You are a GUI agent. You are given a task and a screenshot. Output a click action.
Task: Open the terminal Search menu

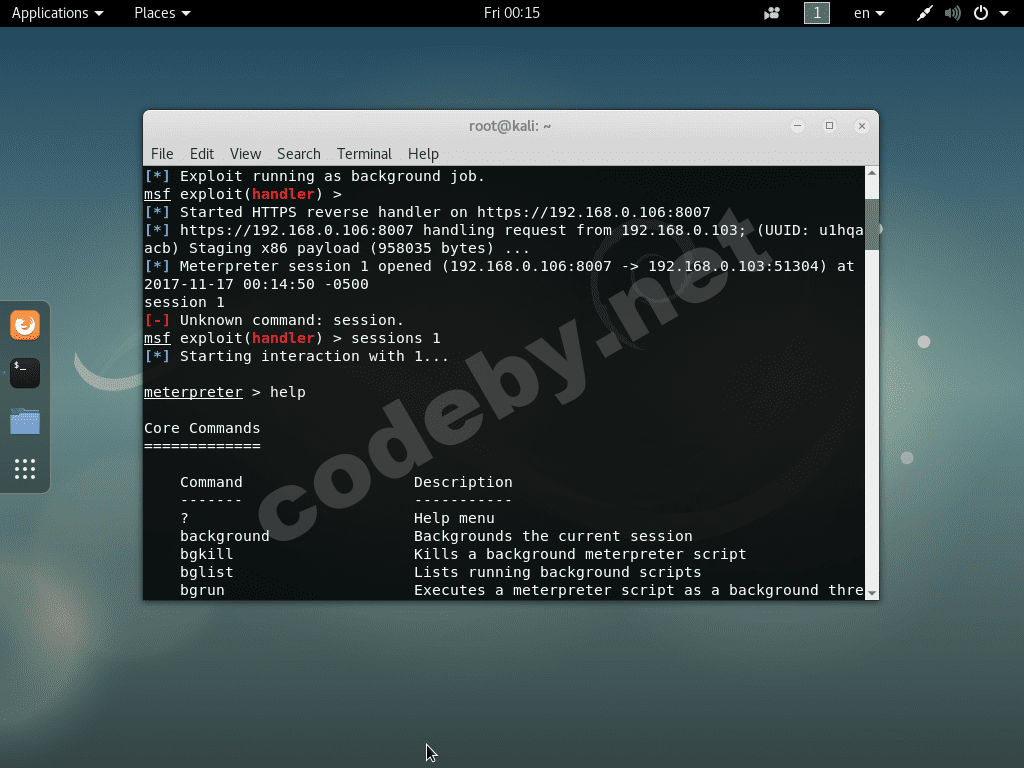coord(298,153)
